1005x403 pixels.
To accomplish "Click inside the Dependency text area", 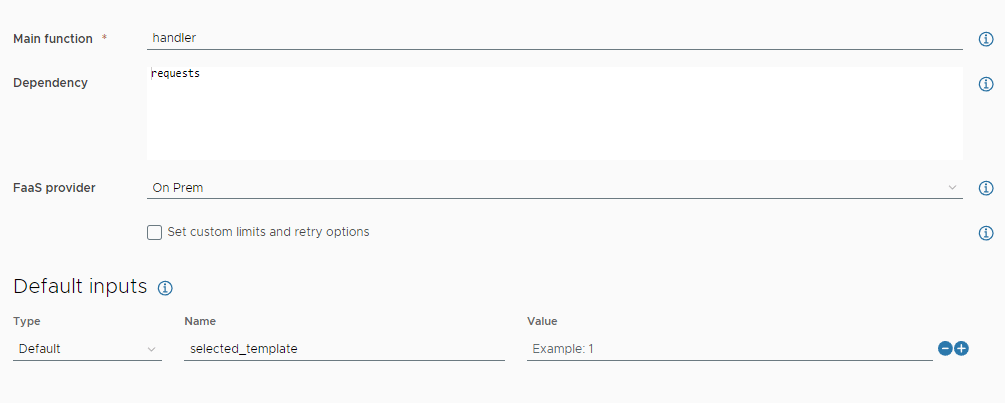I will click(554, 113).
